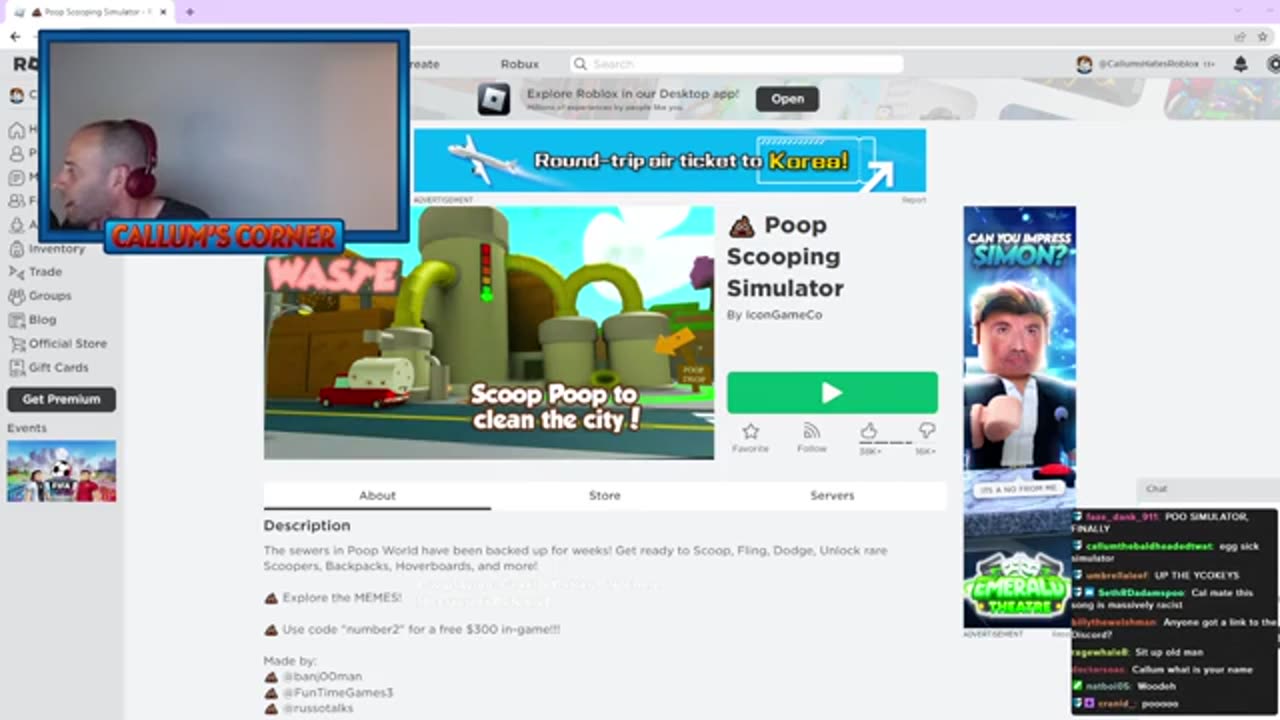This screenshot has height=720, width=1280.
Task: Switch to the Store tab
Action: pyautogui.click(x=604, y=495)
